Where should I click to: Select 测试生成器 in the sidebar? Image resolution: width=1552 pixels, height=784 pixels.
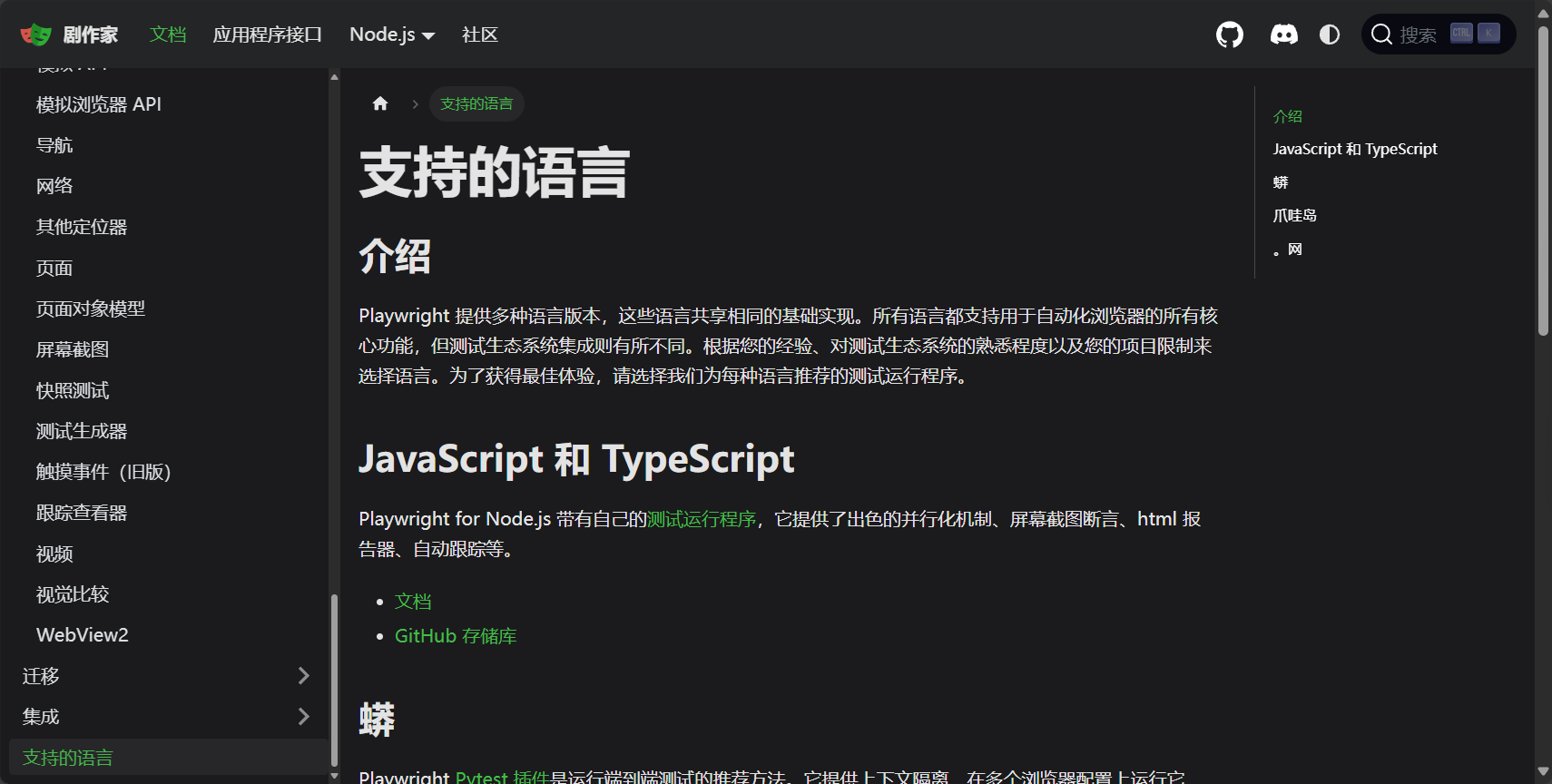click(82, 431)
